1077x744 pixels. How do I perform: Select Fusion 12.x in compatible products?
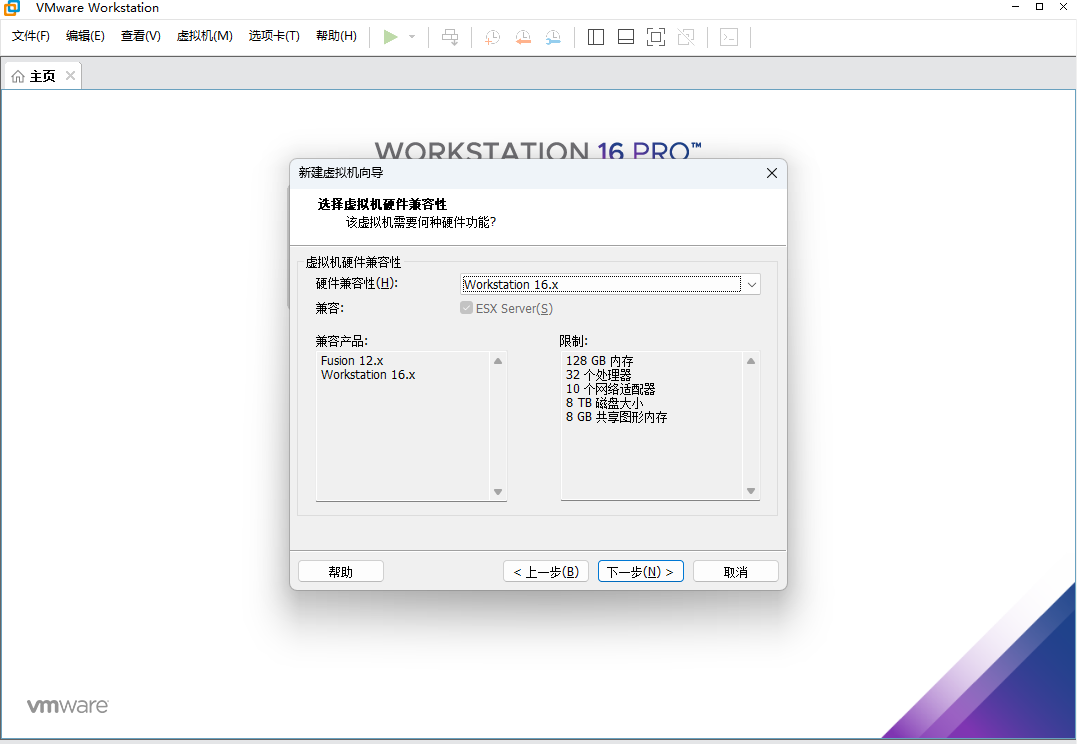352,361
